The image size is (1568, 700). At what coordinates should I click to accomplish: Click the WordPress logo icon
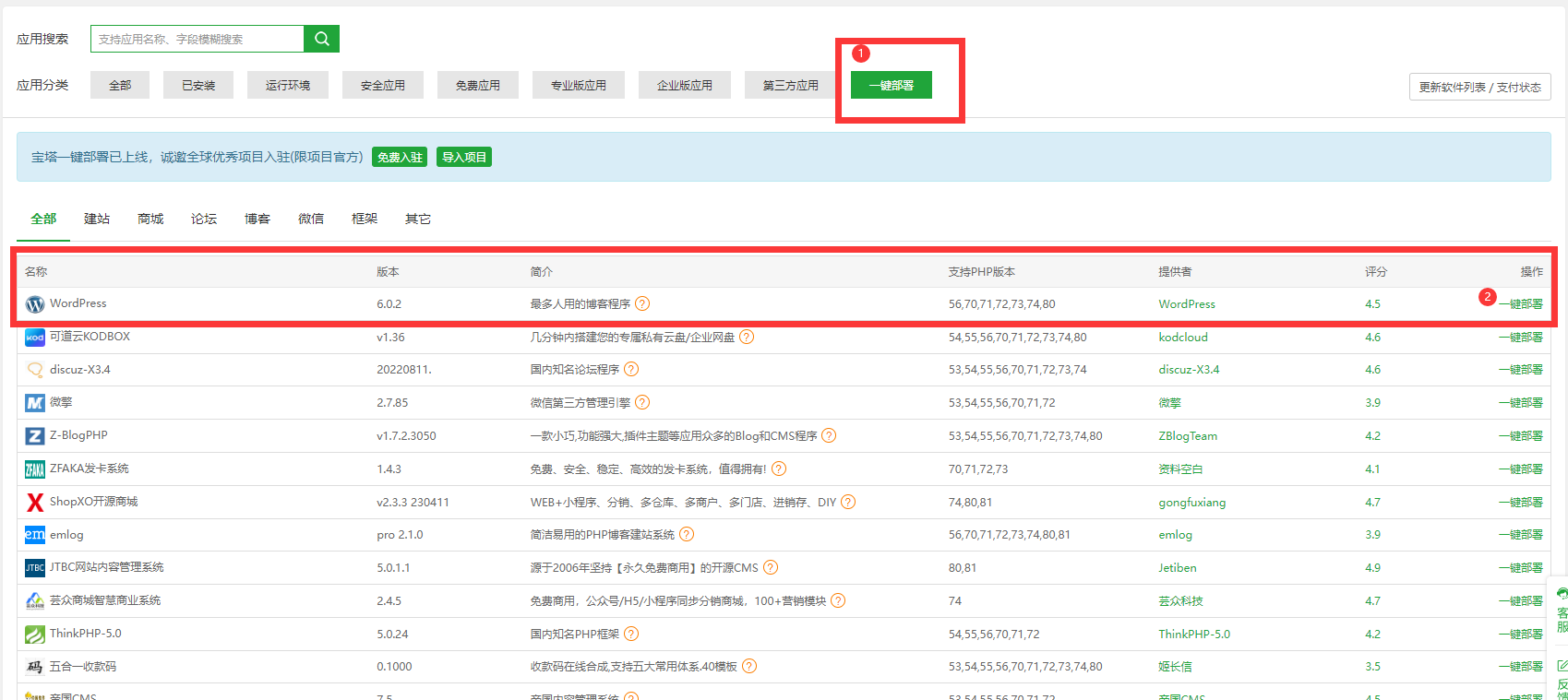35,304
